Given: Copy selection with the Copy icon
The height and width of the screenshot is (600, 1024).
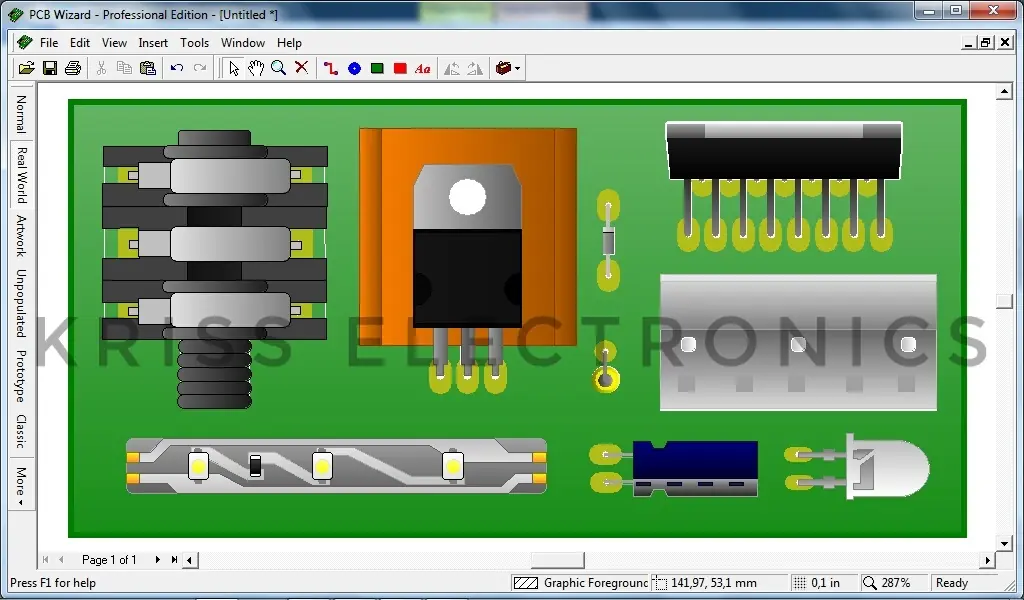Looking at the screenshot, I should (124, 68).
